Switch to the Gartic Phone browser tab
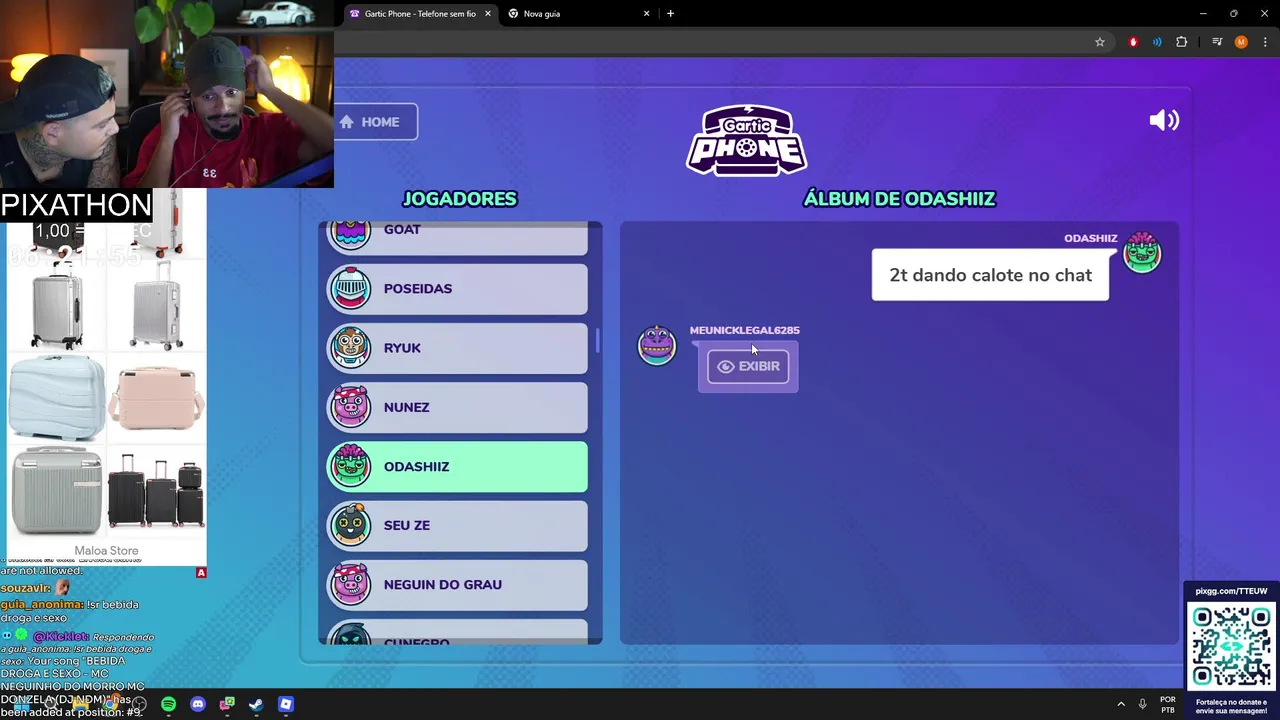Viewport: 1280px width, 720px height. pyautogui.click(x=419, y=14)
